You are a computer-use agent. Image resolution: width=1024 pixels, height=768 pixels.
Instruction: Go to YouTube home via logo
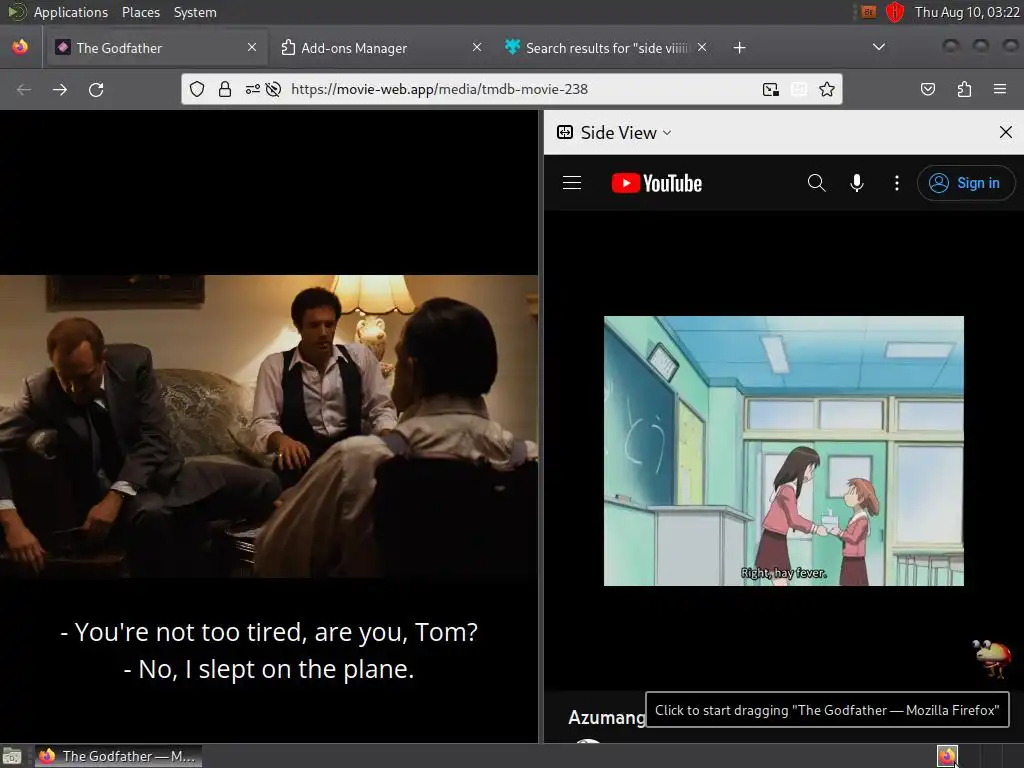point(656,183)
